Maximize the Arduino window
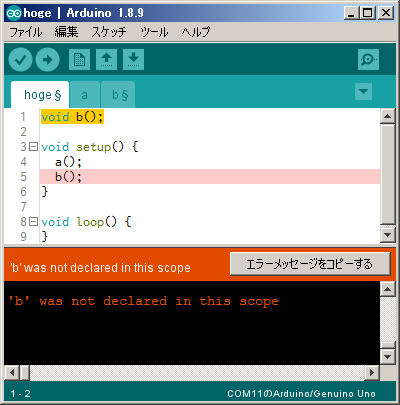 tap(368, 13)
